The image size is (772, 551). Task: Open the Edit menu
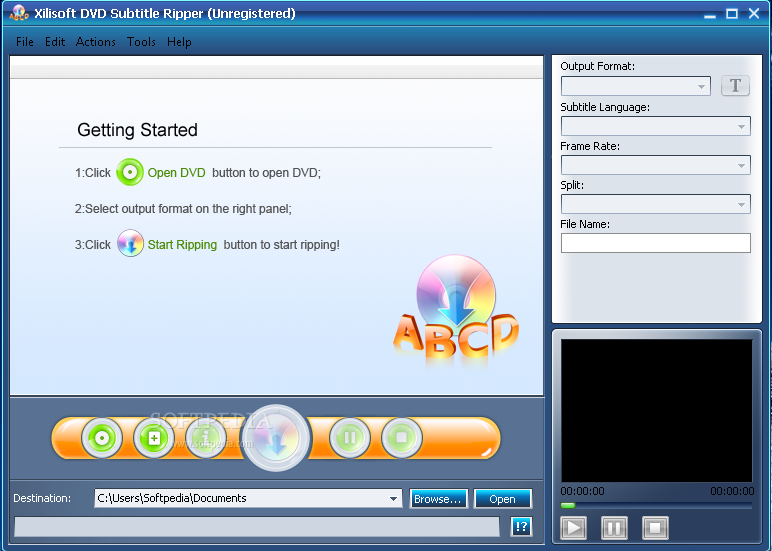(55, 42)
